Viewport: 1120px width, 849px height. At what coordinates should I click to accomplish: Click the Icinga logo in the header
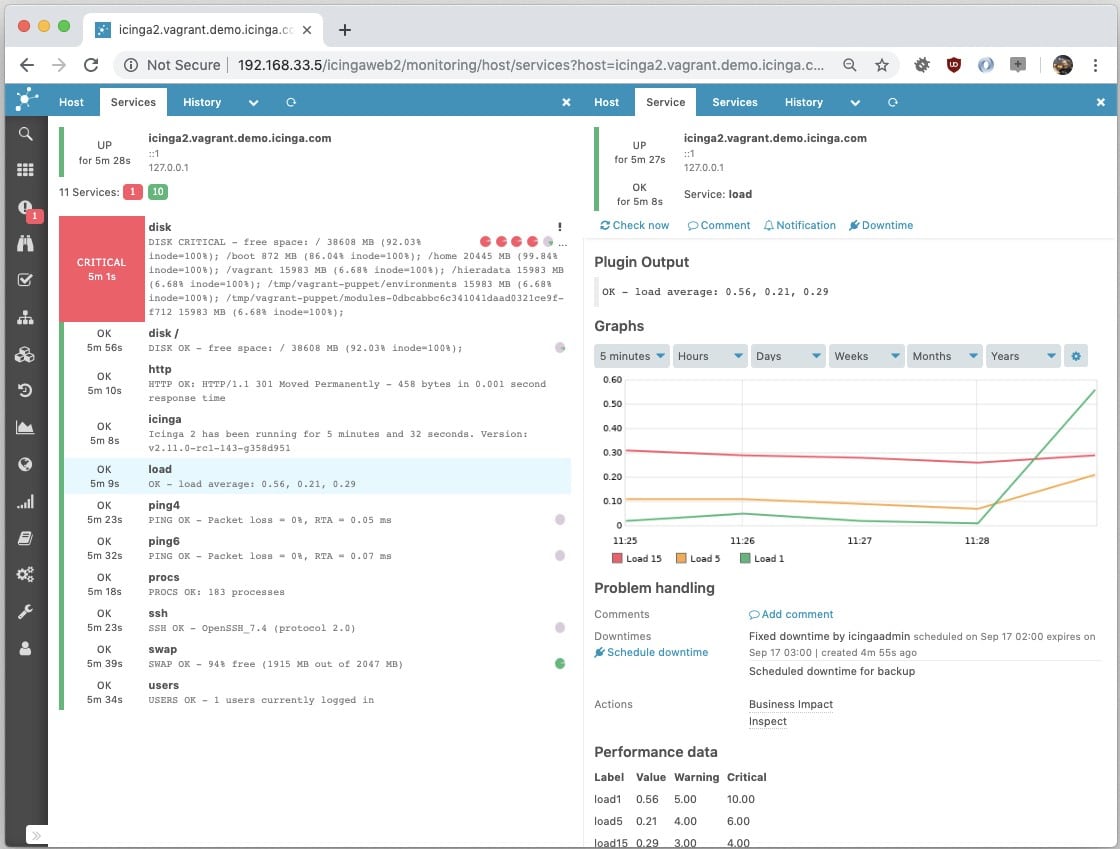(26, 99)
